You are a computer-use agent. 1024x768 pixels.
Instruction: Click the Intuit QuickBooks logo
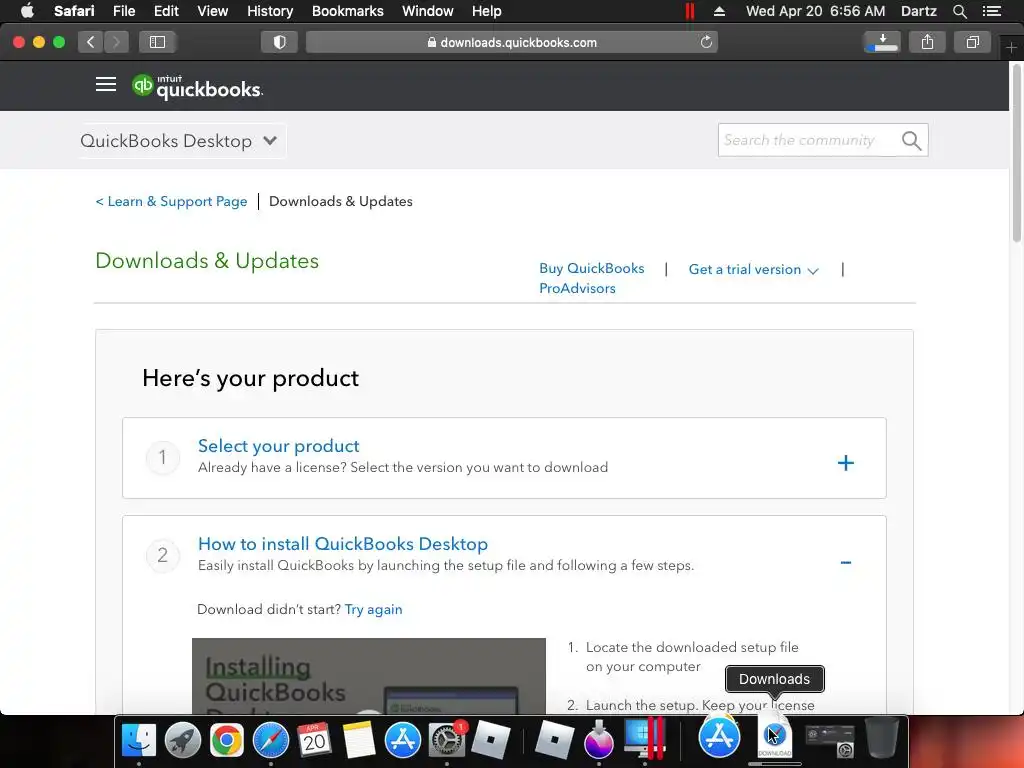click(197, 87)
